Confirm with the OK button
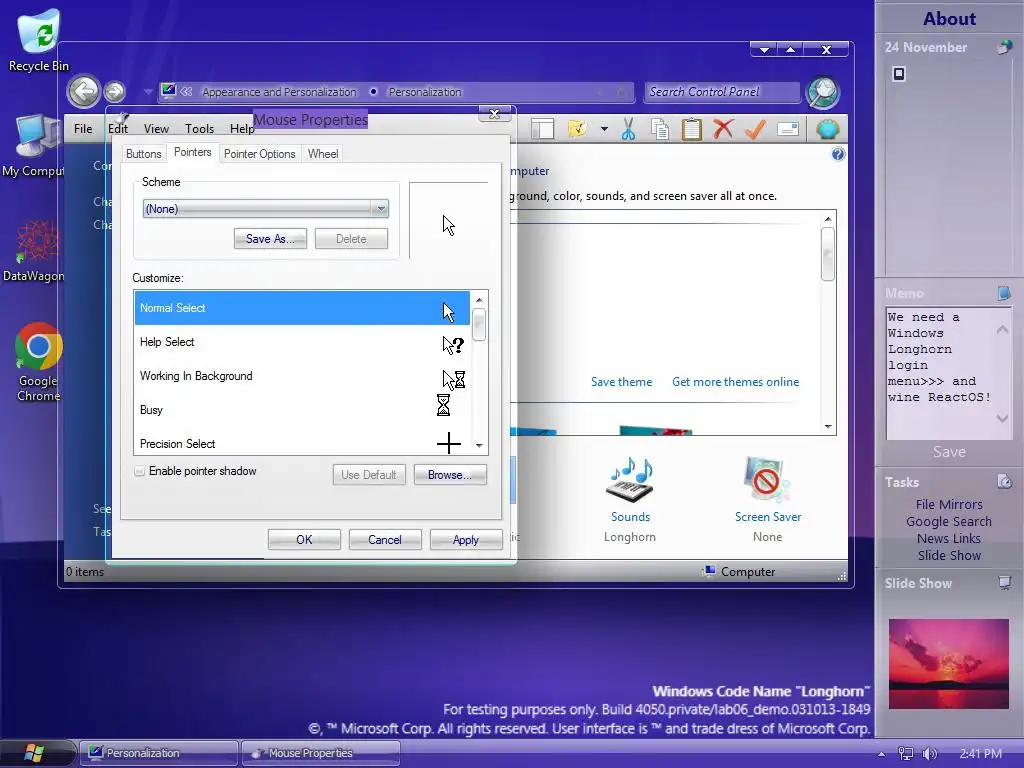The width and height of the screenshot is (1024, 768). [304, 540]
